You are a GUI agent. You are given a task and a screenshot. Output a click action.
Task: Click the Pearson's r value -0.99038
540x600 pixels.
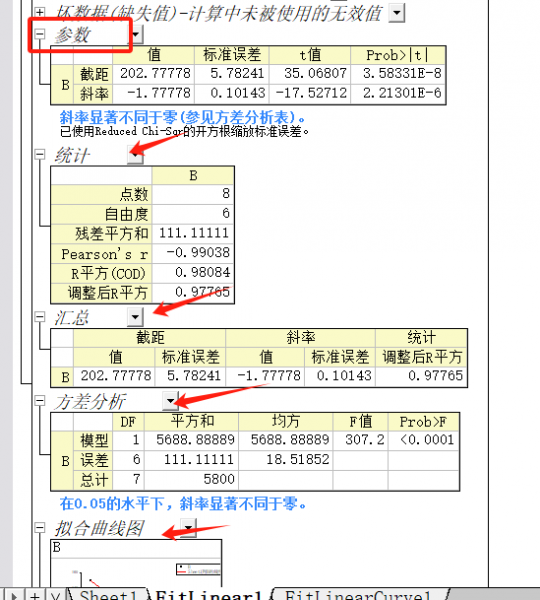[193, 253]
